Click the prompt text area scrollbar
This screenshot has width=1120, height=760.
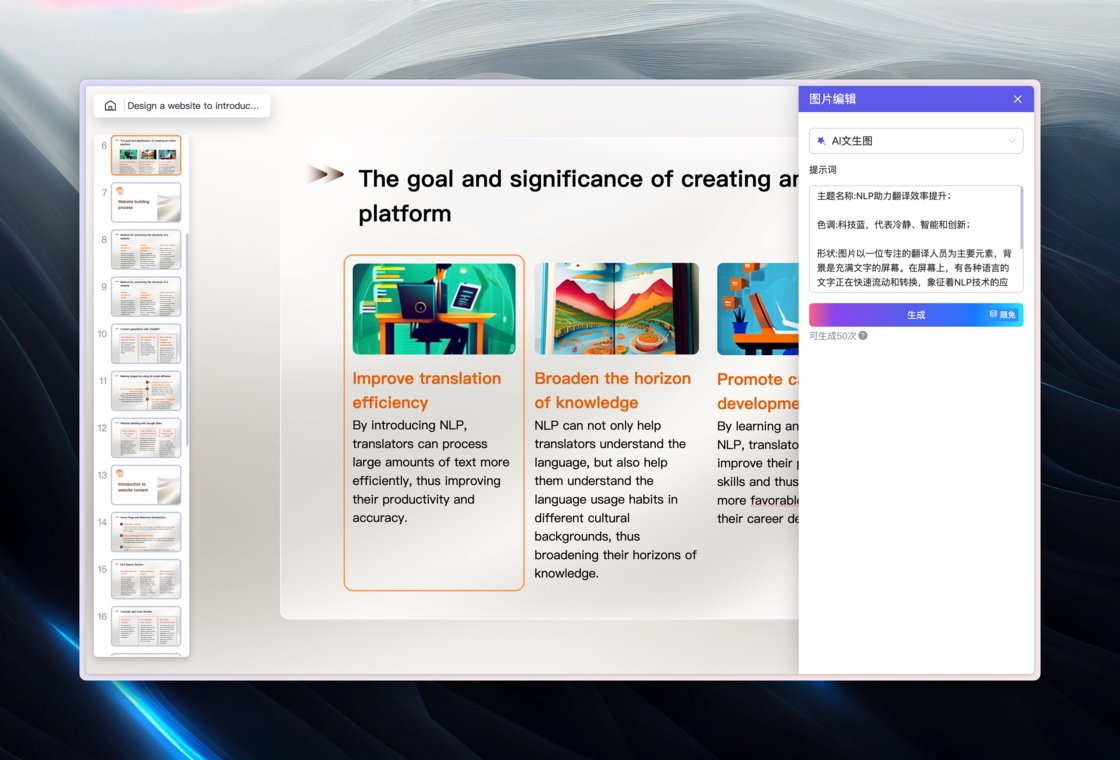1021,218
